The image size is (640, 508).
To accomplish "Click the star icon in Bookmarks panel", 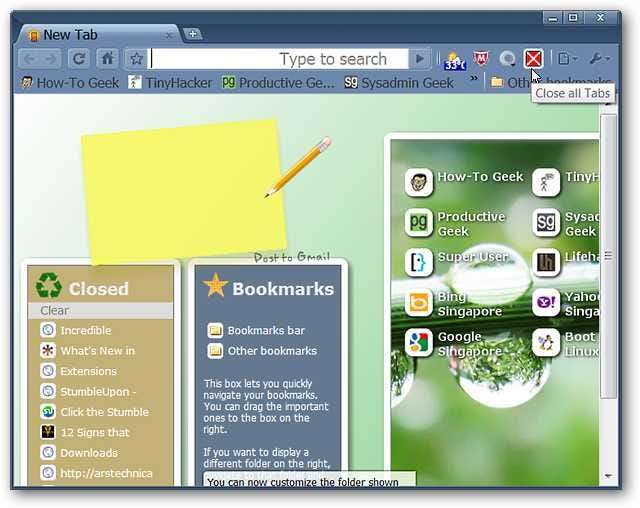I will pos(216,285).
